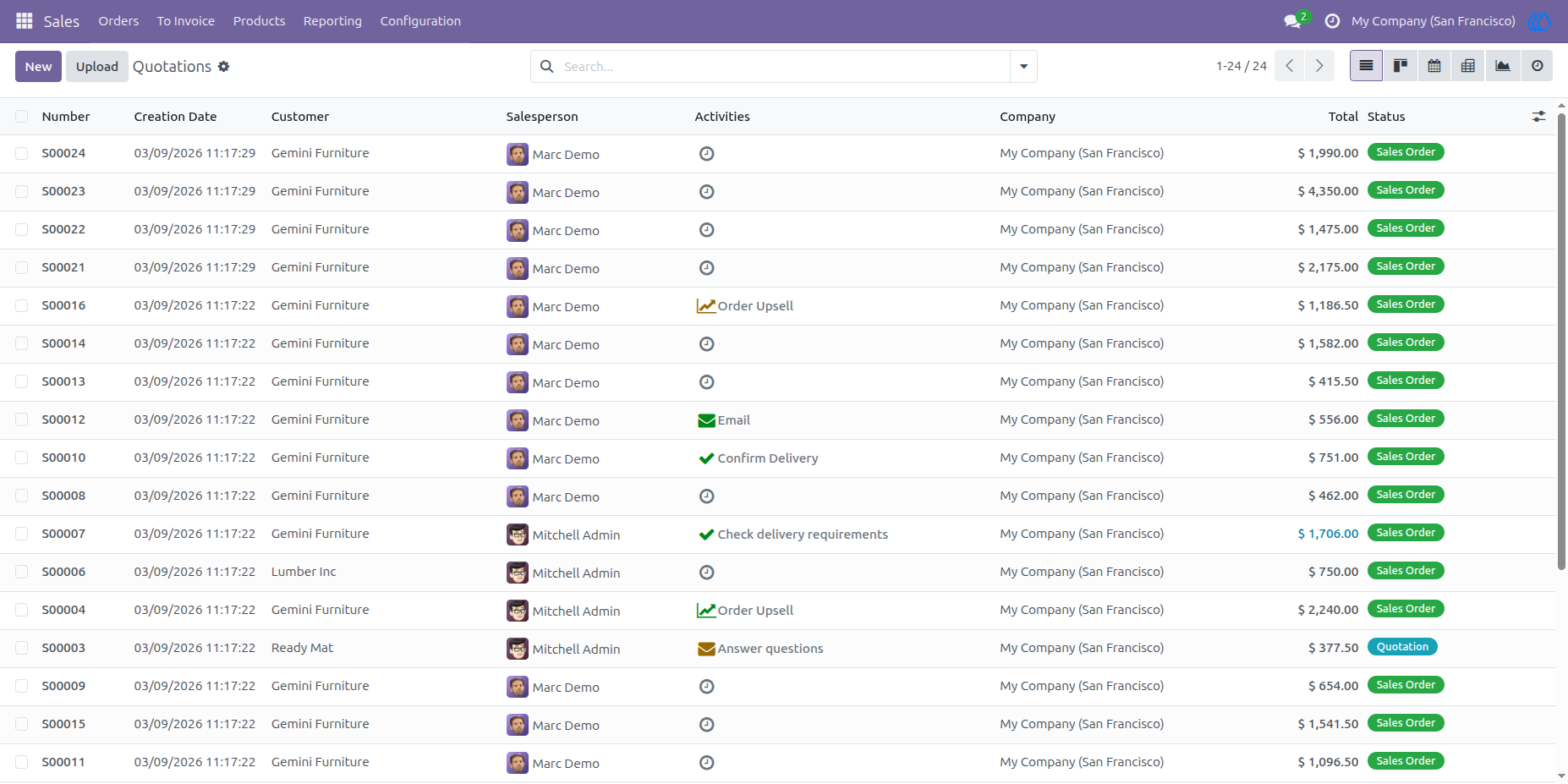This screenshot has height=784, width=1568.
Task: Click the 1-24 / 24 pager counter
Action: pos(1241,66)
